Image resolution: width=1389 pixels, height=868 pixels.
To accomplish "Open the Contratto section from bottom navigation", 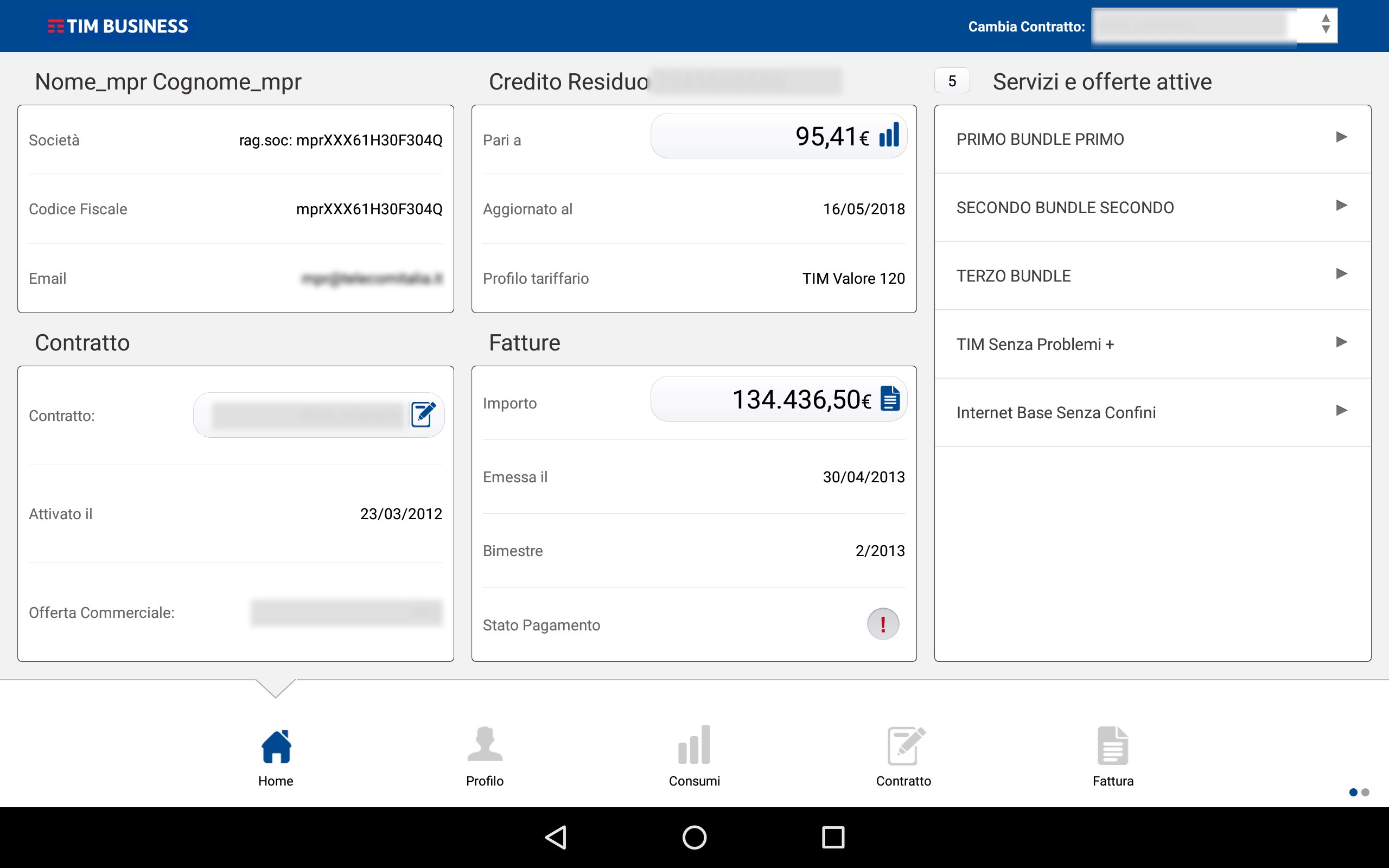I will tap(903, 746).
